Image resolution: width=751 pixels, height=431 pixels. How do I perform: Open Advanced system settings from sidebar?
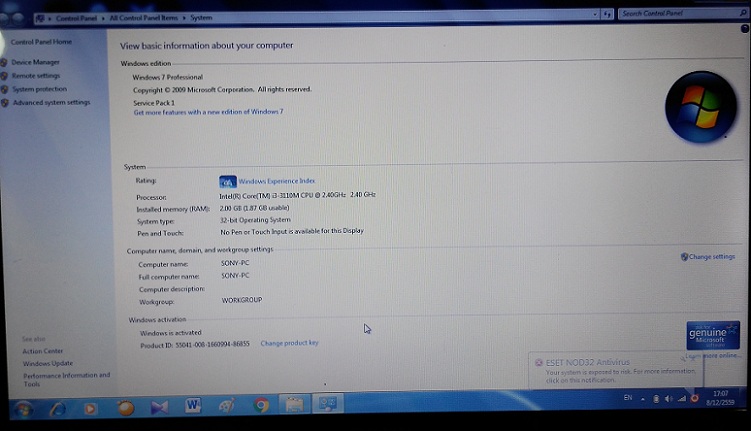[x=51, y=102]
